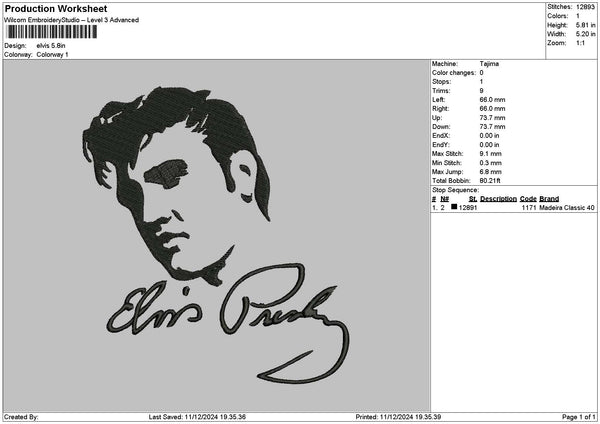Click the thread code 1171
Image resolution: width=600 pixels, height=424 pixels.
(529, 208)
